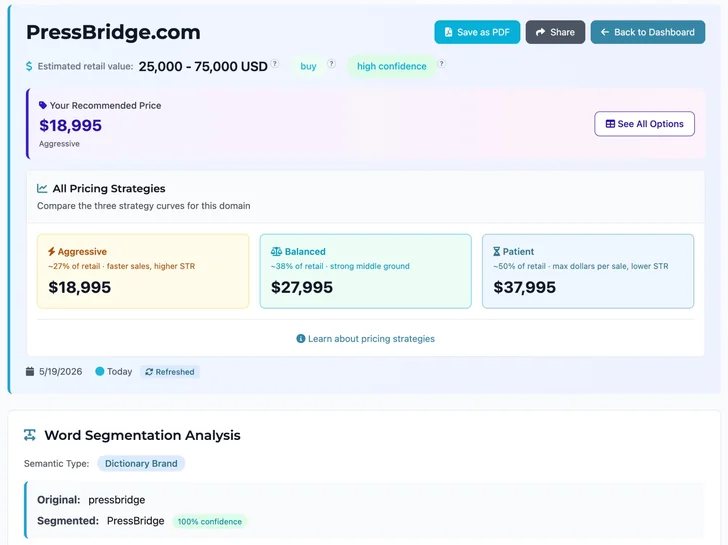Click the $37,995 Patient price
Image resolution: width=728 pixels, height=545 pixels.
[524, 287]
